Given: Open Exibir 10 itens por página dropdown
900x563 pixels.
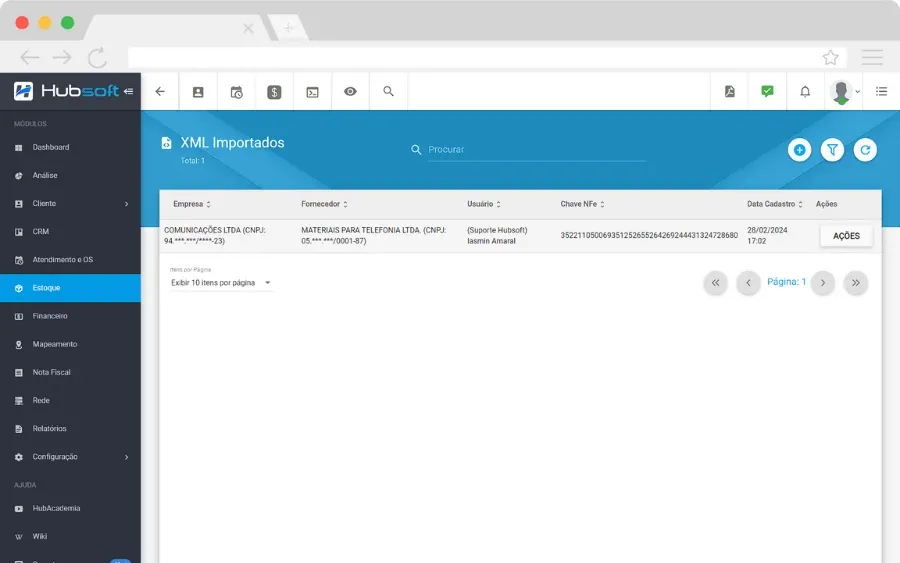Looking at the screenshot, I should [221, 282].
